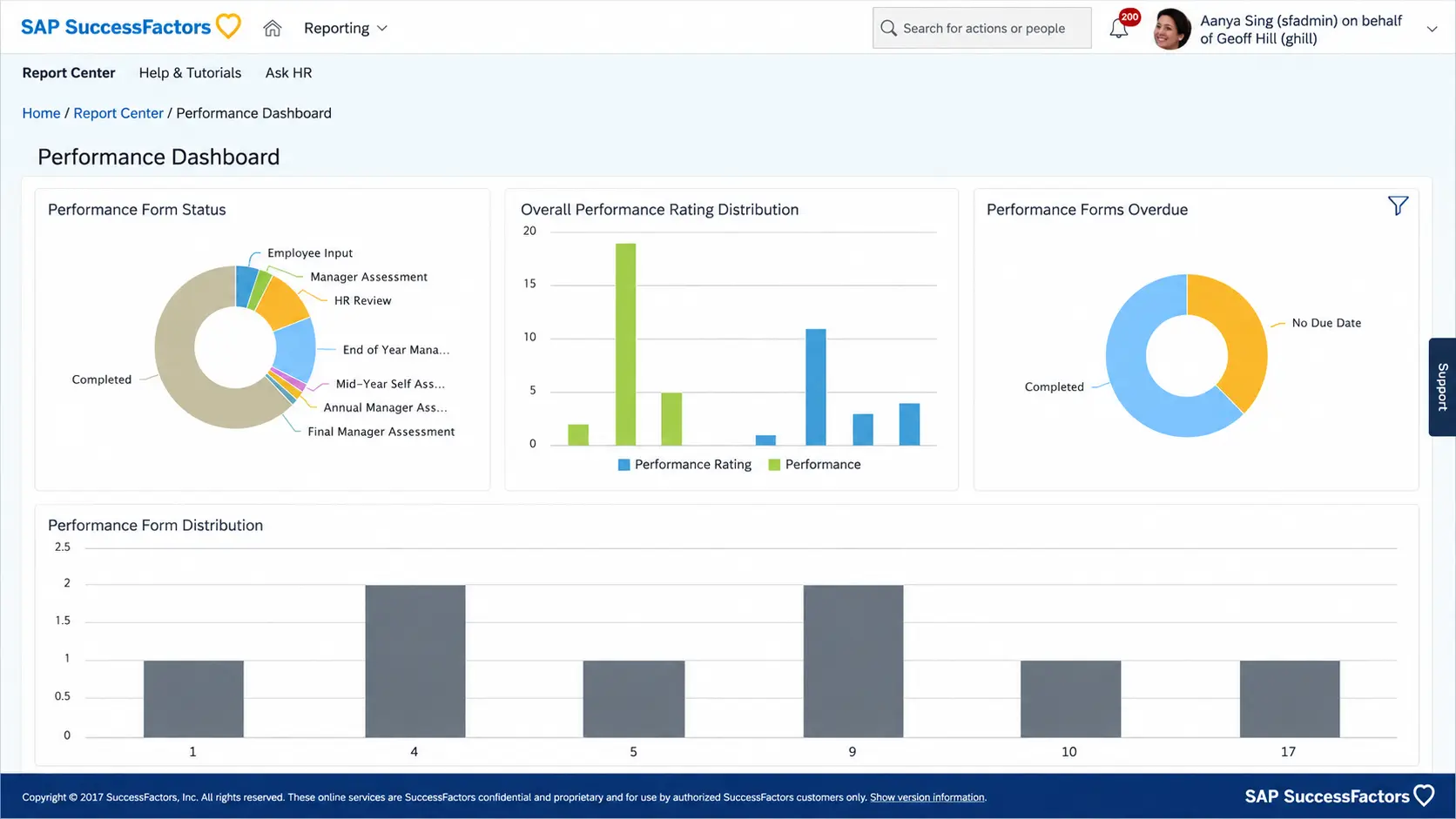Image resolution: width=1456 pixels, height=819 pixels.
Task: Click the HR Review chart label
Action: tap(363, 300)
